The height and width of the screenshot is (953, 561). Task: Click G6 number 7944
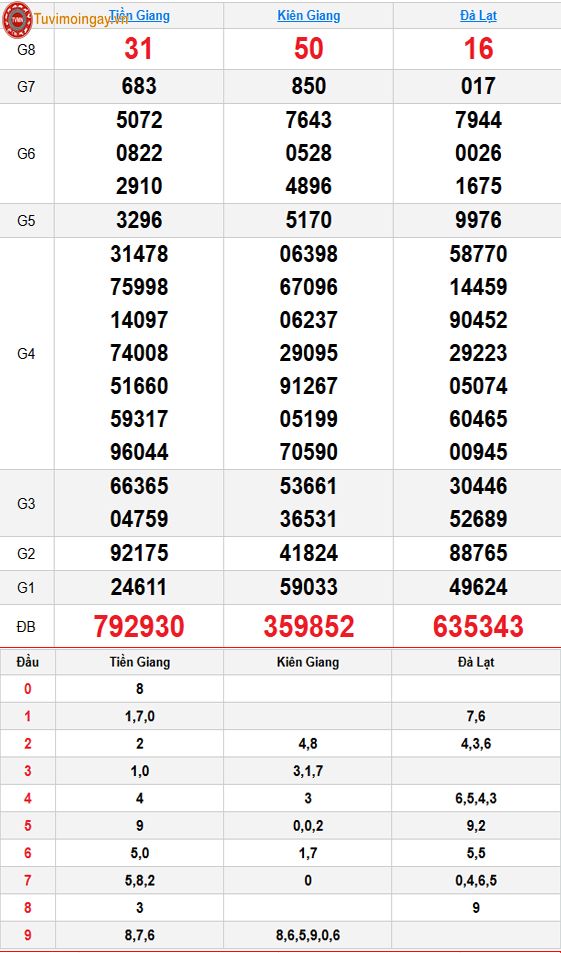478,120
